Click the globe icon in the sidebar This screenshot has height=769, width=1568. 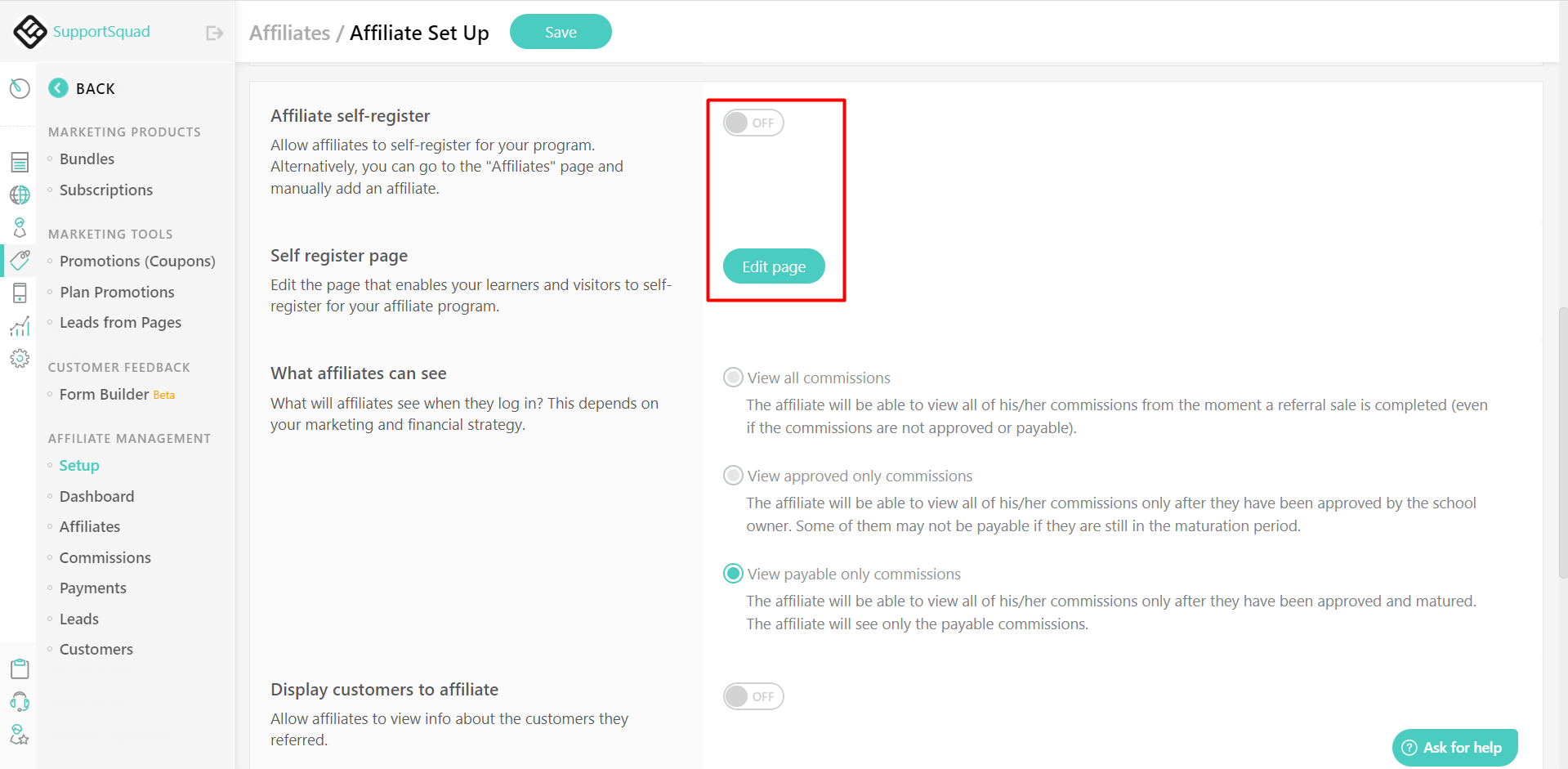[x=19, y=194]
